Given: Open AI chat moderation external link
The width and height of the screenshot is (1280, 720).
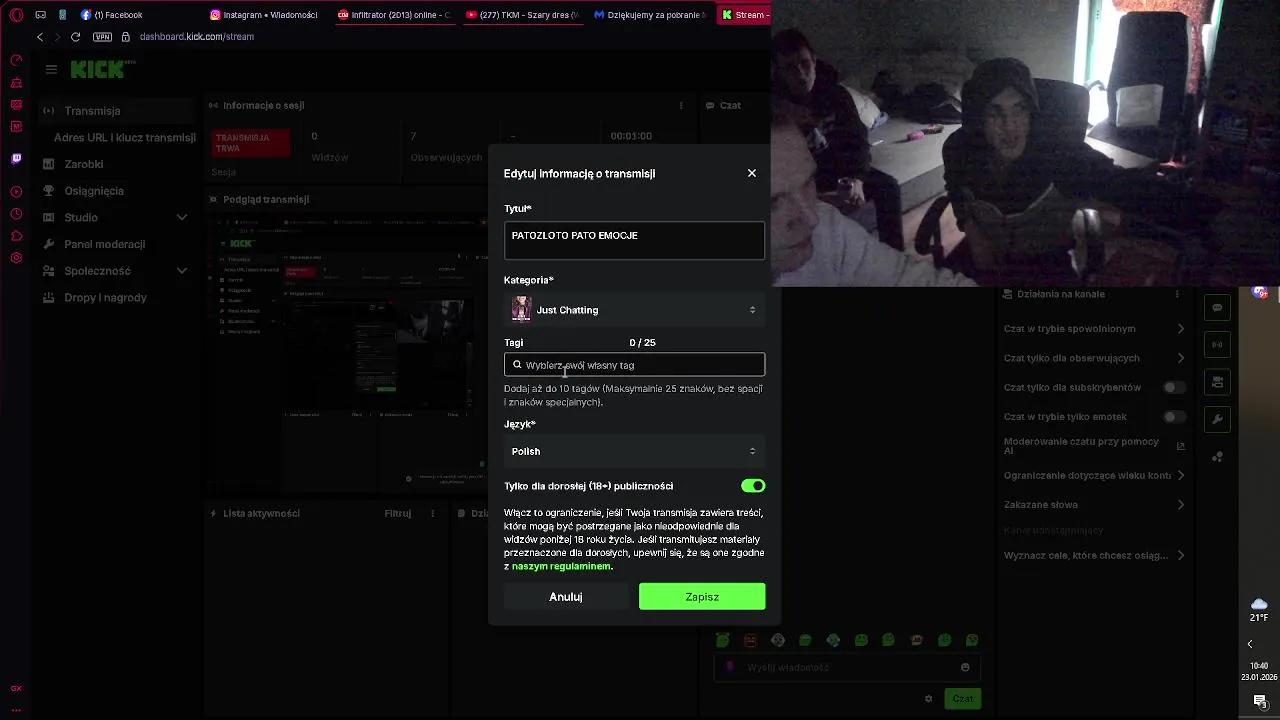Looking at the screenshot, I should tap(1181, 446).
